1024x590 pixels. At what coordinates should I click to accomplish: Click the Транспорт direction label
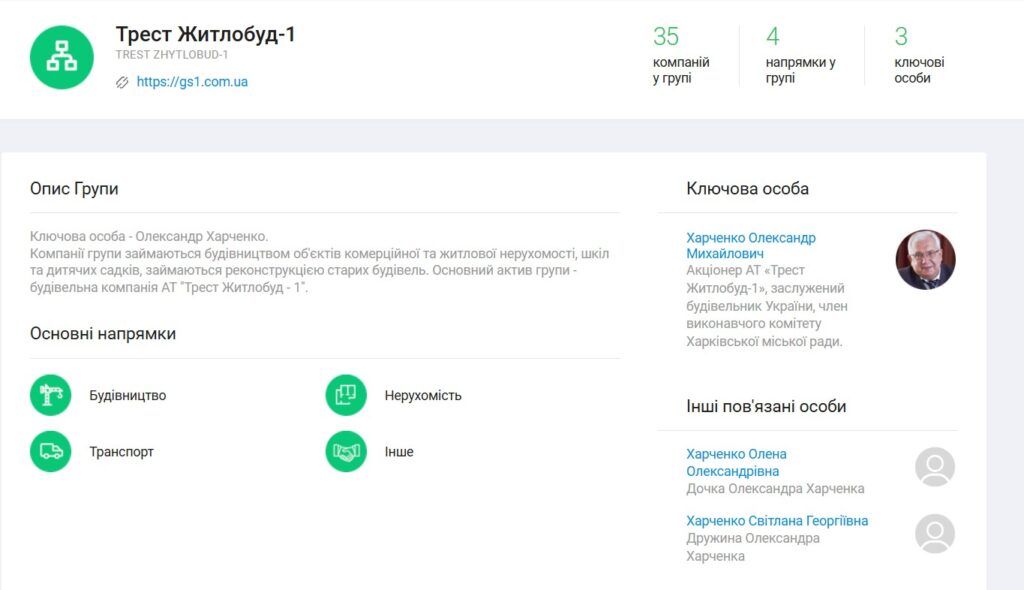pyautogui.click(x=121, y=451)
